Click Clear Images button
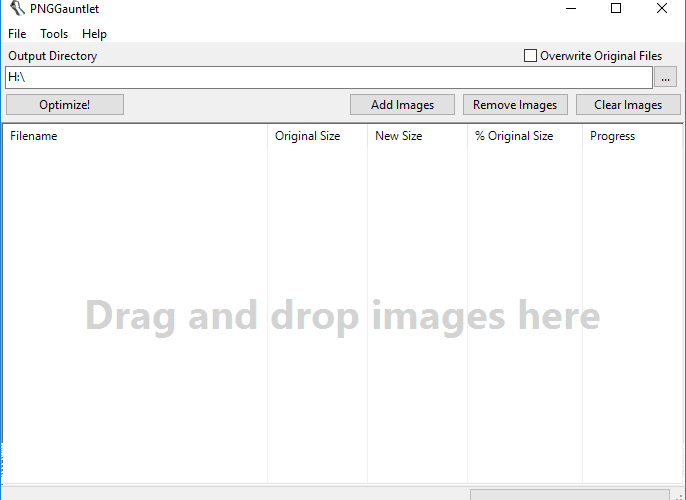This screenshot has width=686, height=500. [628, 105]
